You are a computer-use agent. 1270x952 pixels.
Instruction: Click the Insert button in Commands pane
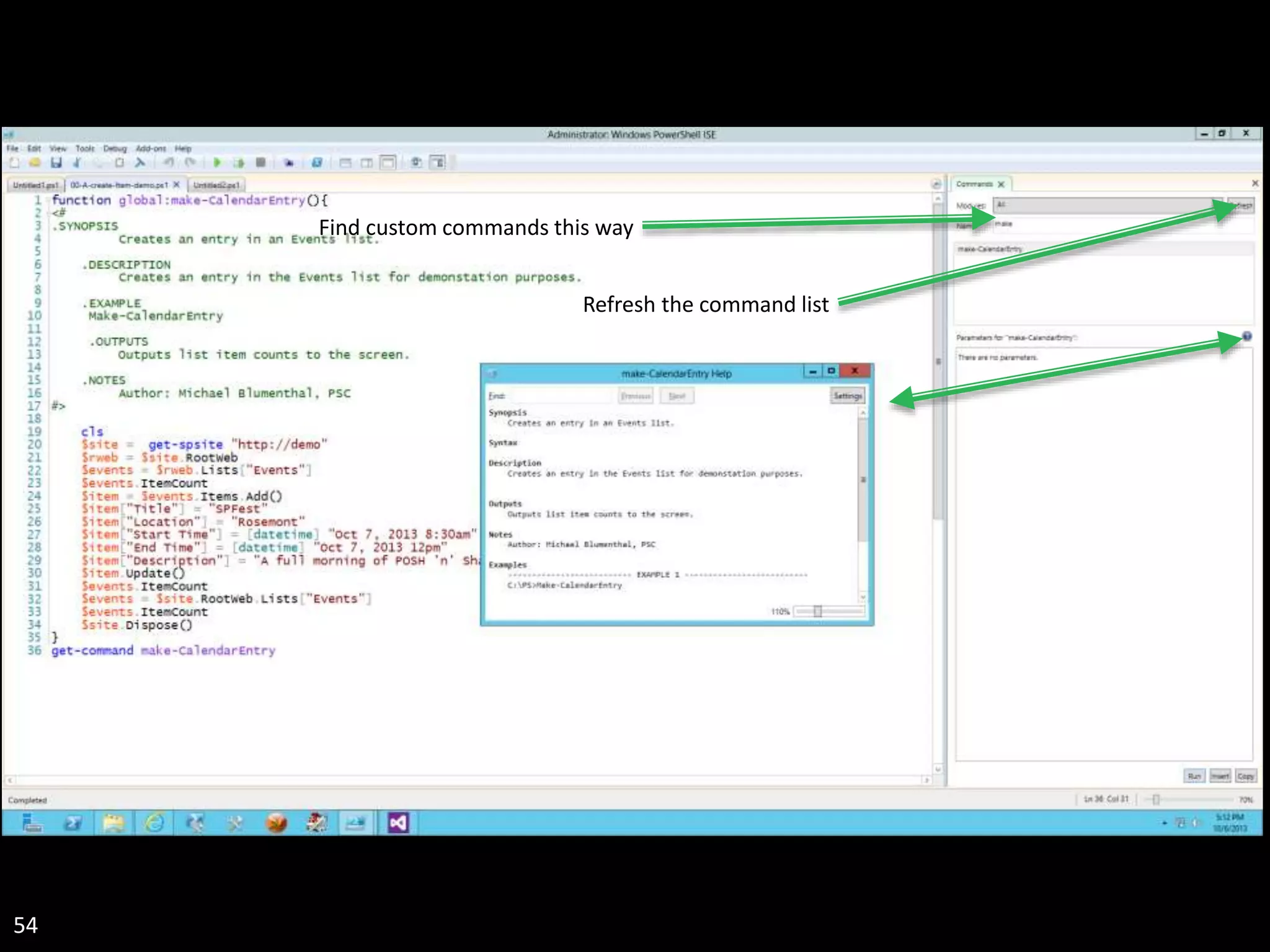pos(1220,776)
